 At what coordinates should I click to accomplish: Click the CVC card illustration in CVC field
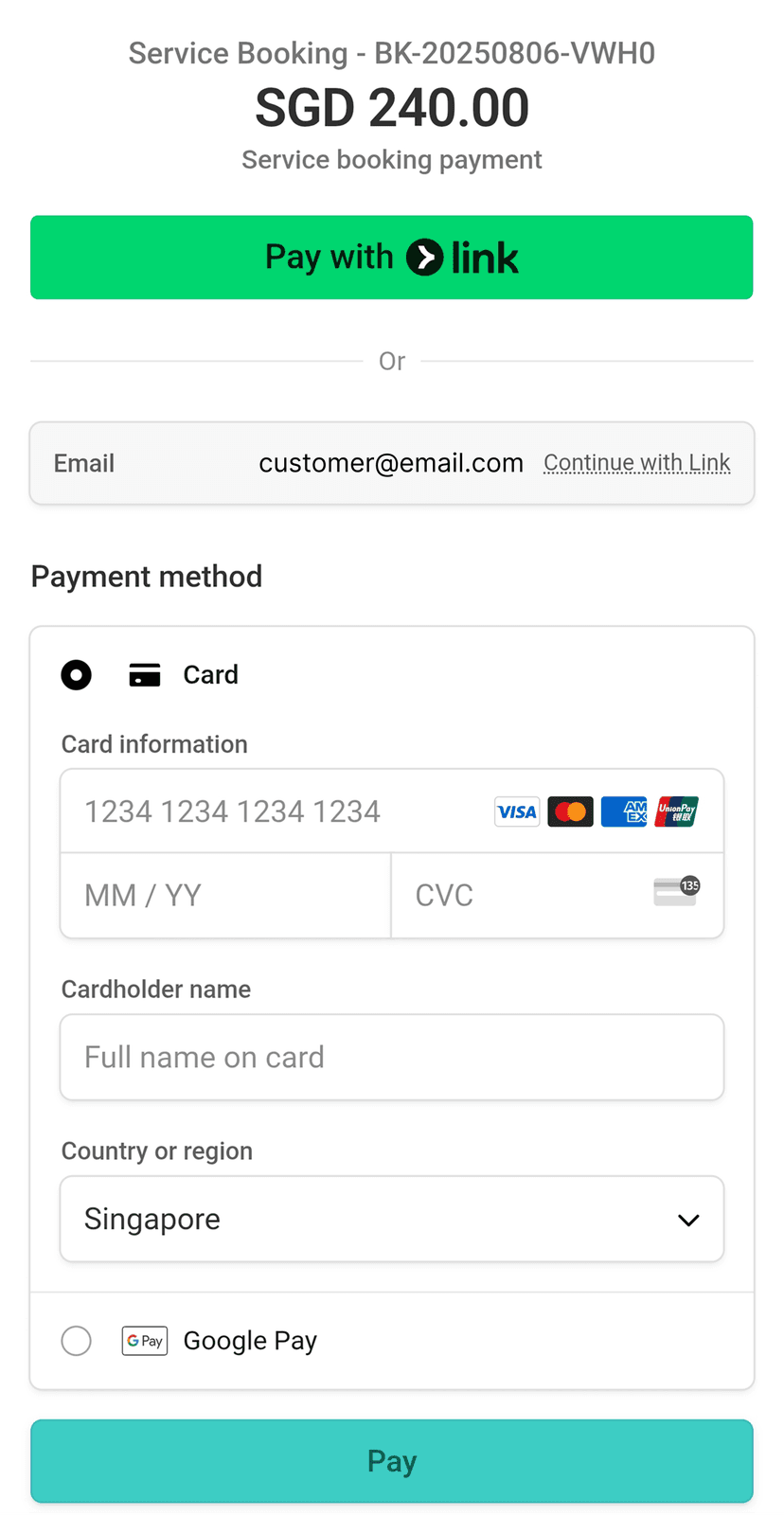(675, 891)
